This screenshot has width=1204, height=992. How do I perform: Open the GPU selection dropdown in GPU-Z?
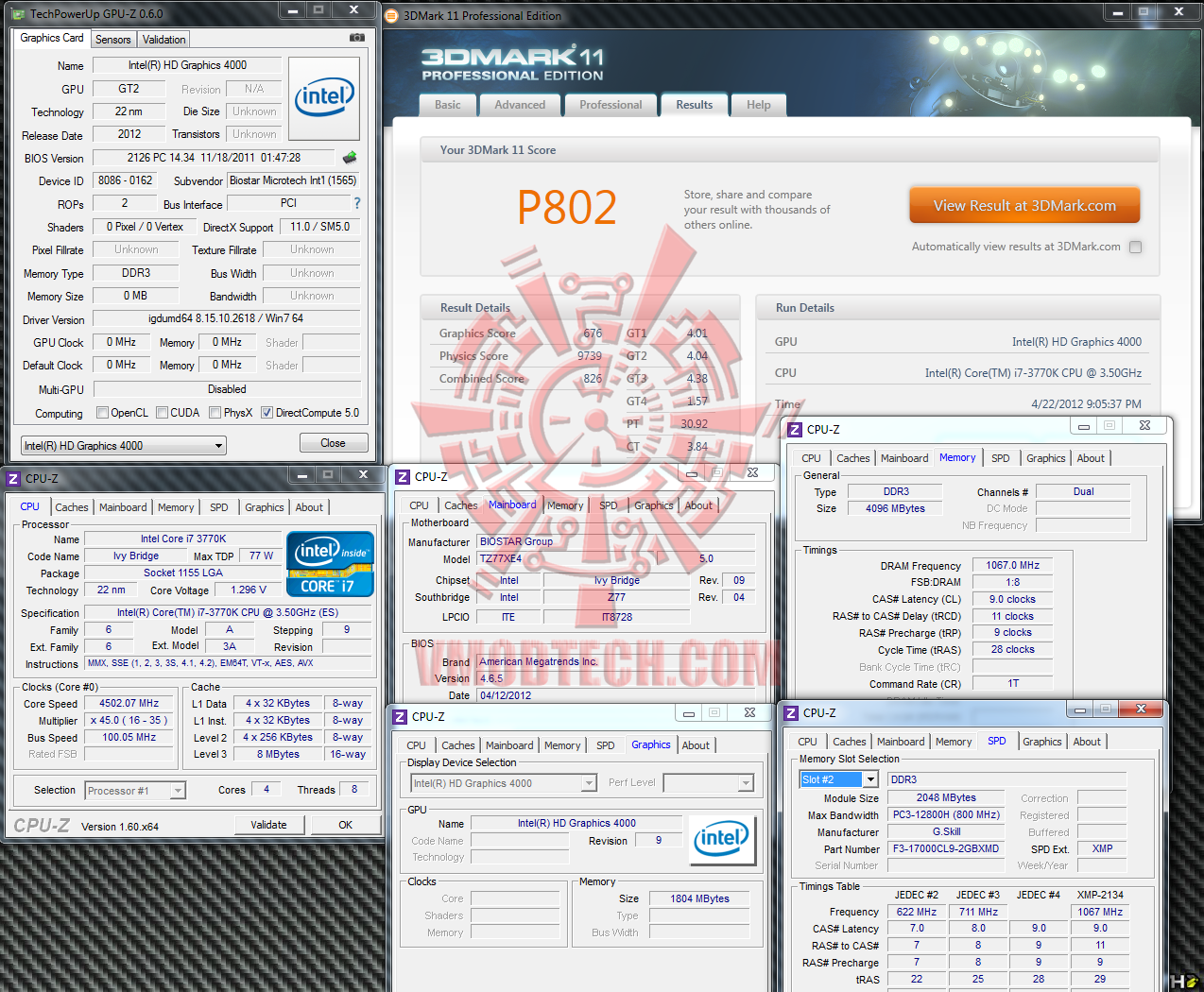click(124, 445)
